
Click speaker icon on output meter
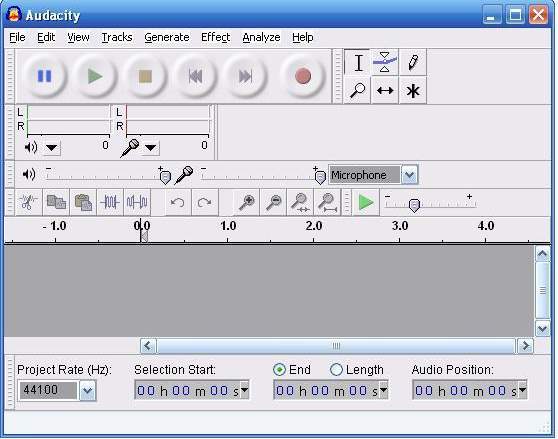(x=31, y=147)
